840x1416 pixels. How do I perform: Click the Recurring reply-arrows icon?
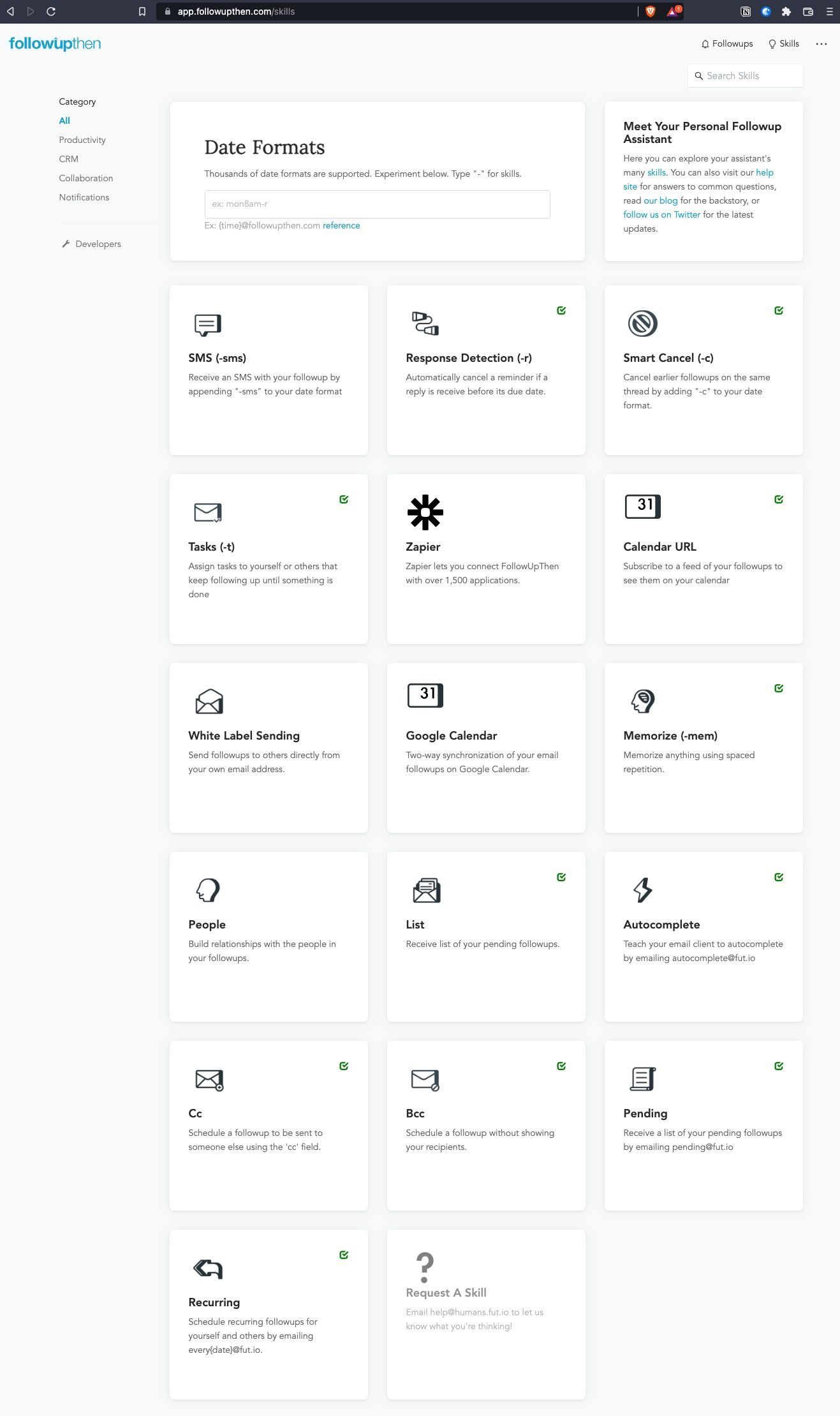click(x=208, y=1268)
